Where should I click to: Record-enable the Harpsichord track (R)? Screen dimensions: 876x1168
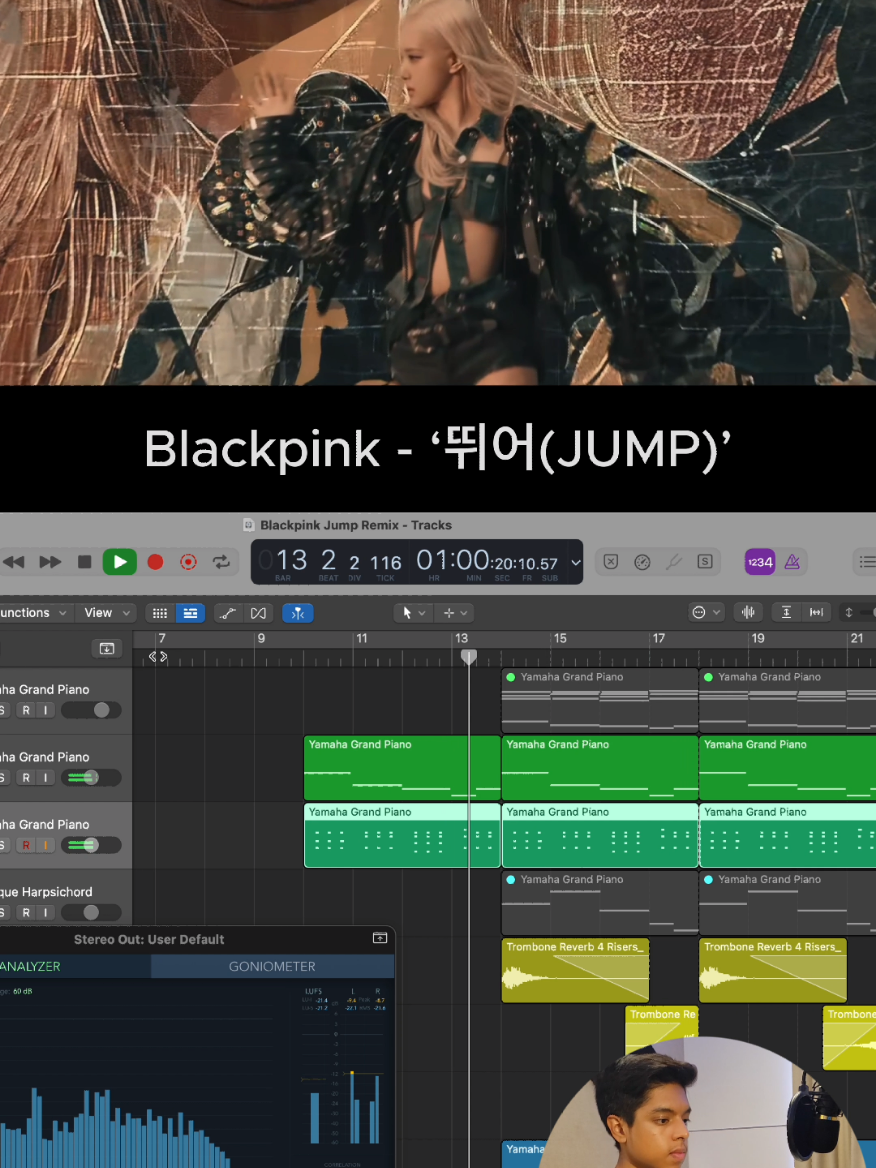26,912
